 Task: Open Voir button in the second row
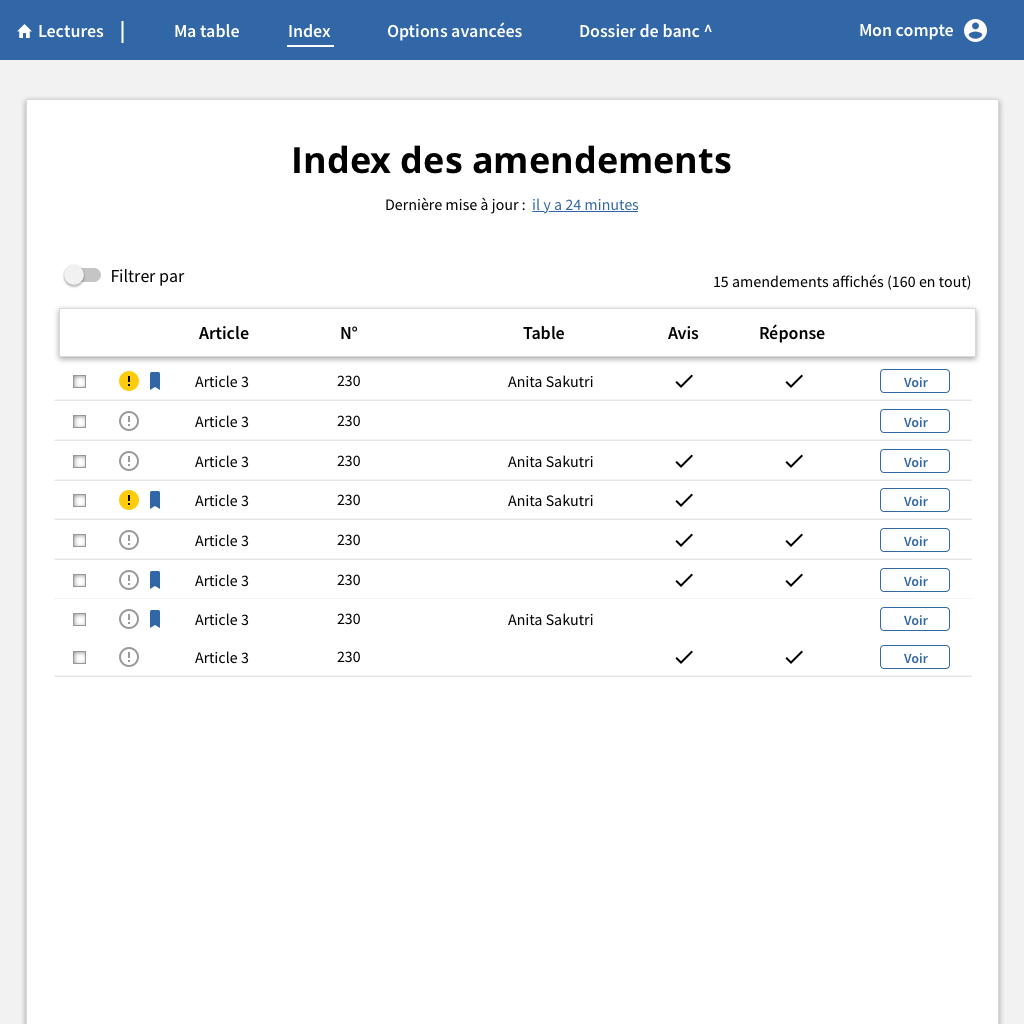pos(915,422)
